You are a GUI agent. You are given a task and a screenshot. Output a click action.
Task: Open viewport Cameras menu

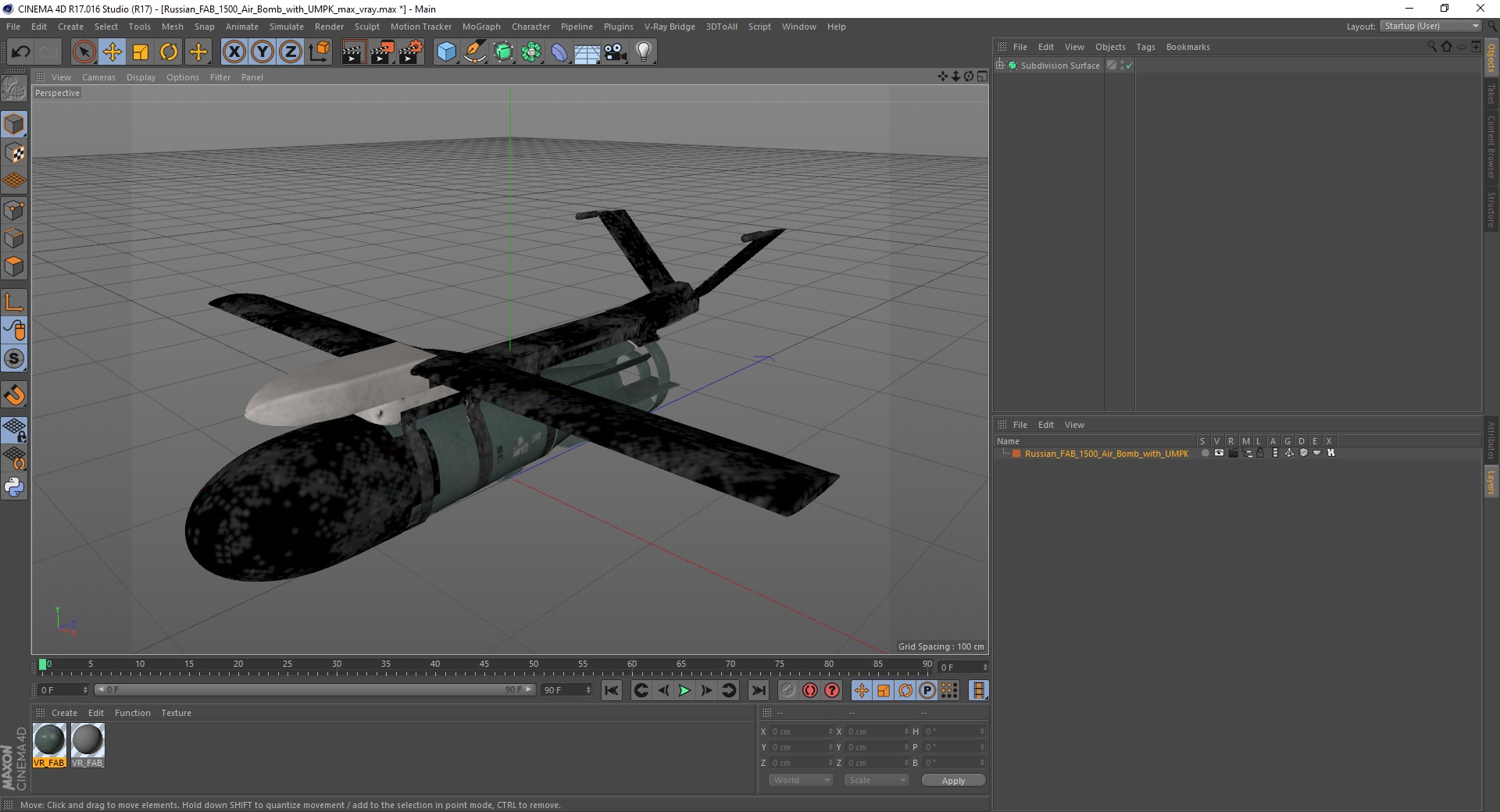98,77
